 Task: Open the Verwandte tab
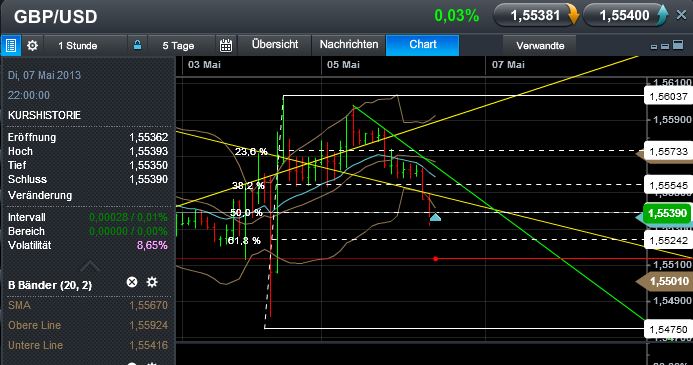pos(540,46)
